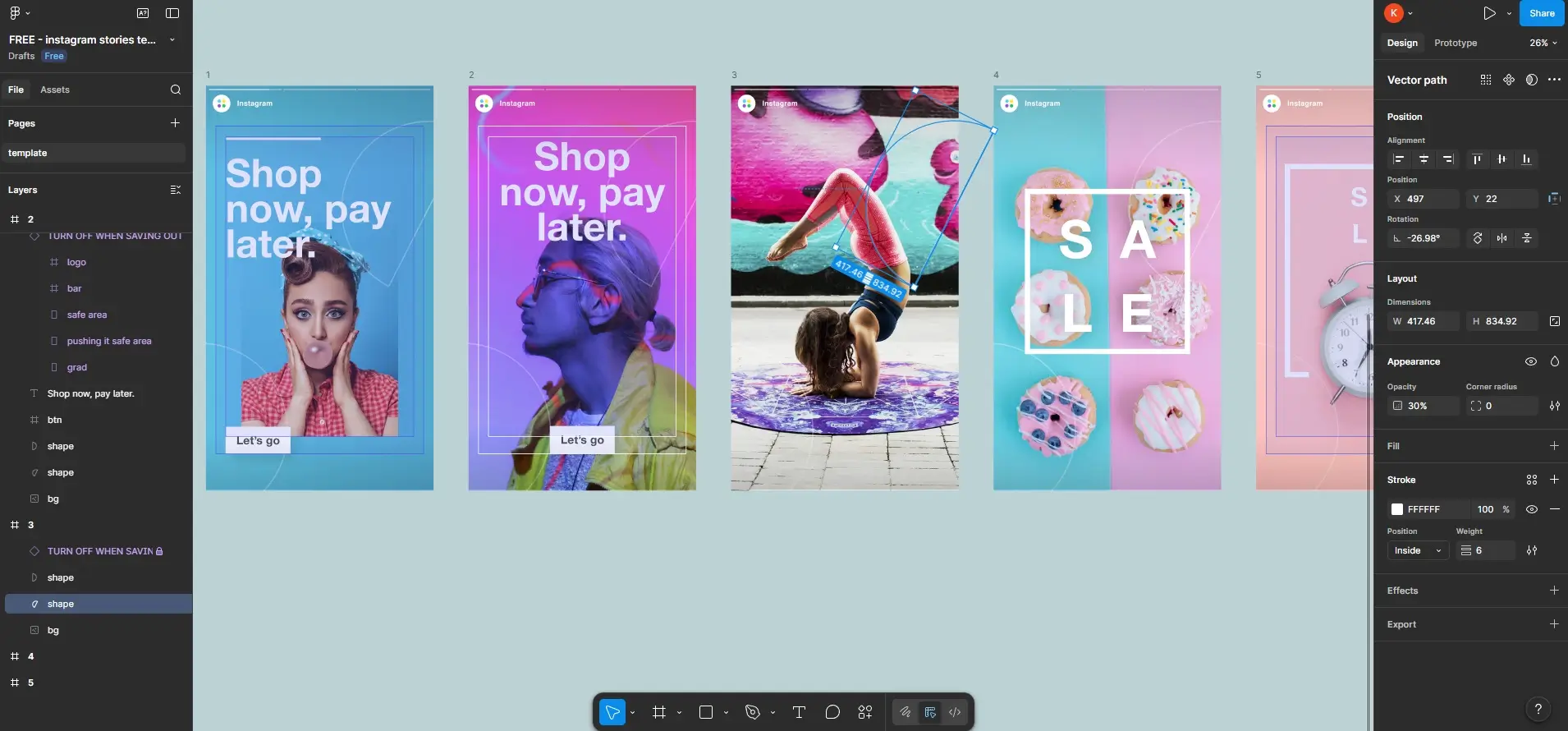Click the stroke weight 6 field
This screenshot has height=731, width=1568.
pos(1485,550)
